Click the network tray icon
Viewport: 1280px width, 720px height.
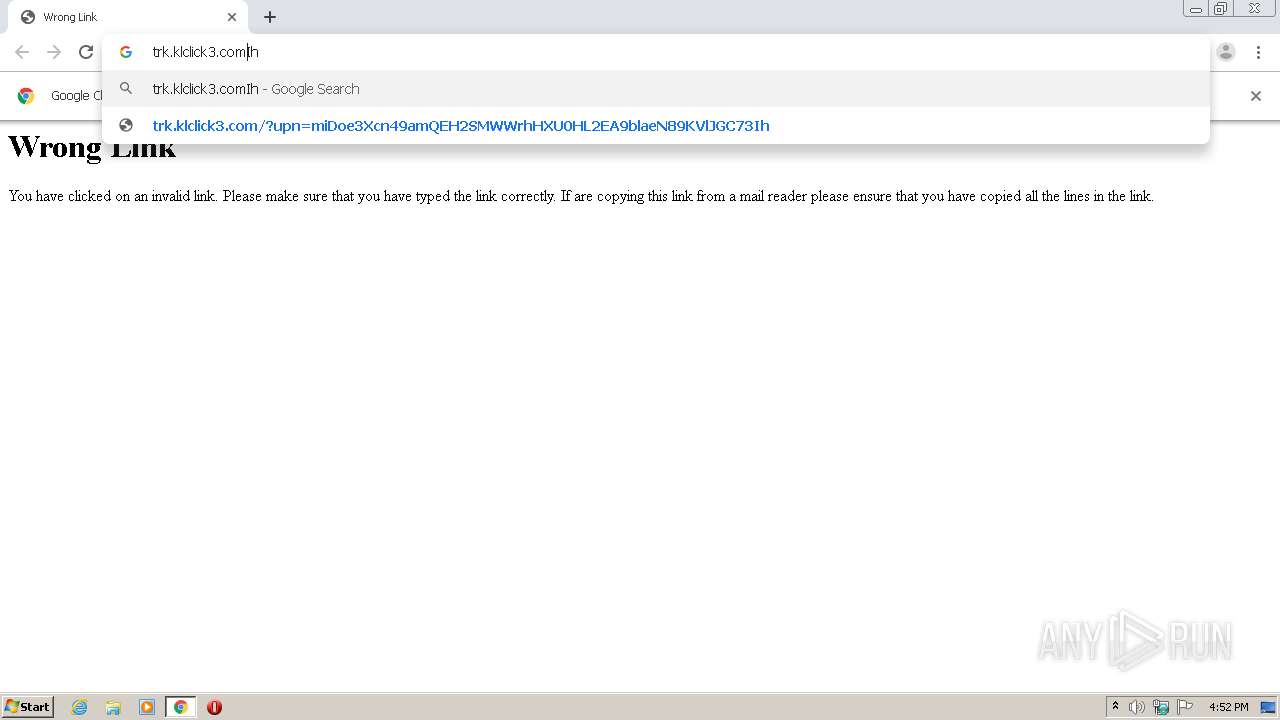click(x=1161, y=707)
